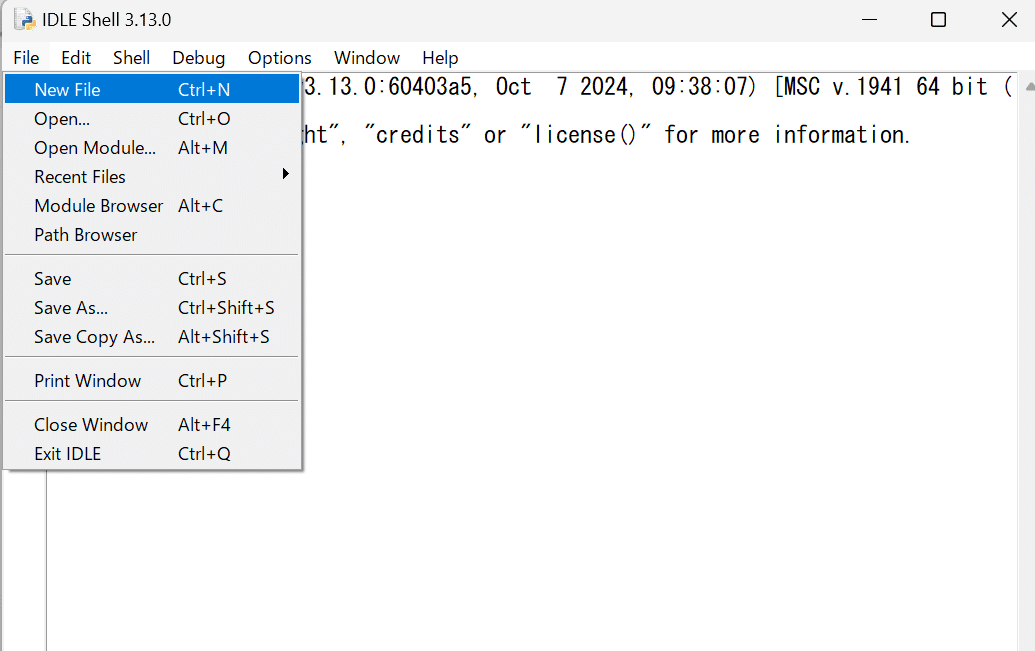The width and height of the screenshot is (1035, 651).
Task: Select Close Window entry
Action: [152, 425]
